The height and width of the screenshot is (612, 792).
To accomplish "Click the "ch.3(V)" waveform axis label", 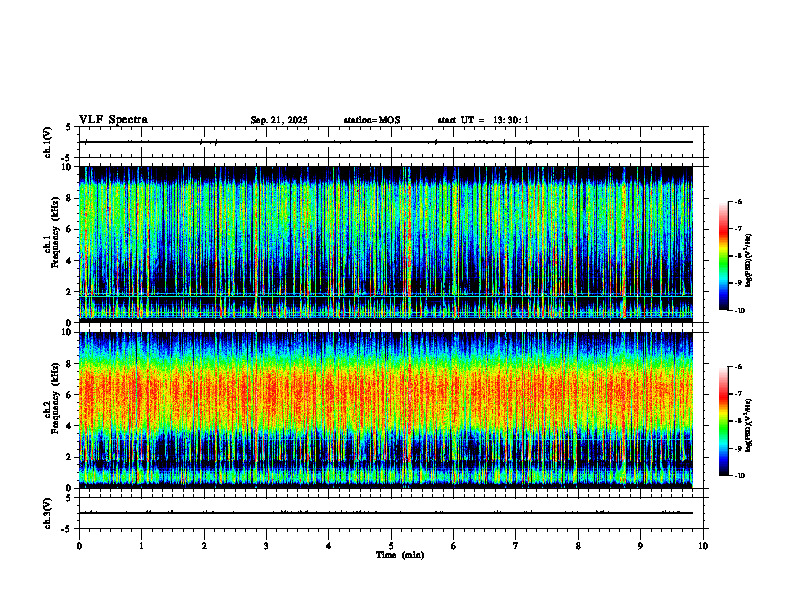I will tap(48, 514).
